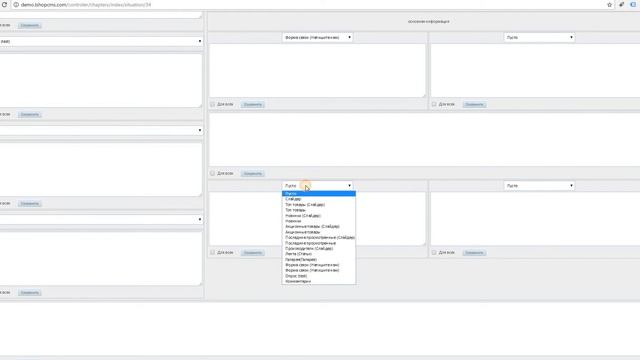This screenshot has width=640, height=360.
Task: Open the 'Форма связи (Напишите нам)' block dropdown
Action: point(317,37)
